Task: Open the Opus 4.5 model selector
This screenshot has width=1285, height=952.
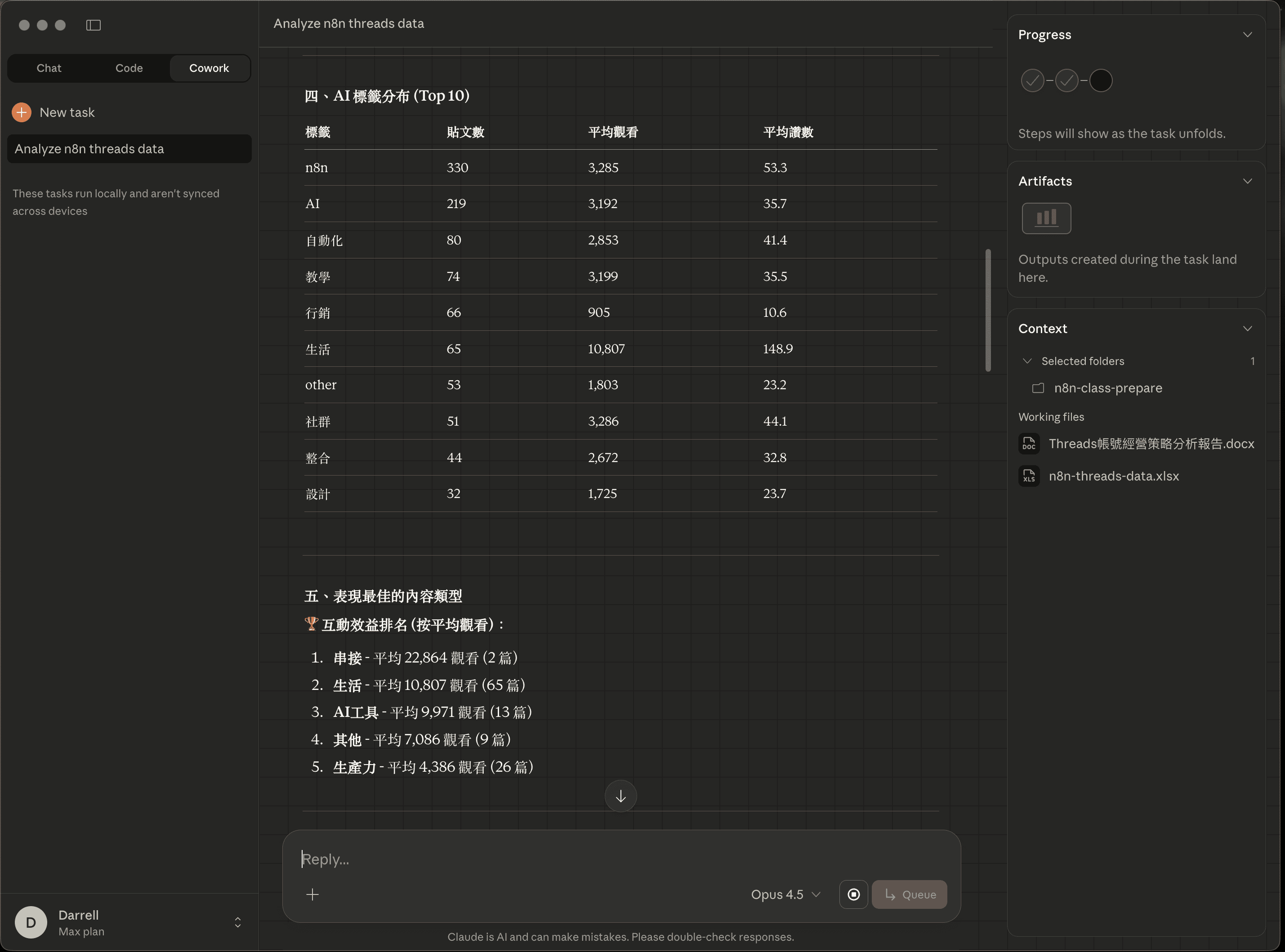Action: [785, 894]
